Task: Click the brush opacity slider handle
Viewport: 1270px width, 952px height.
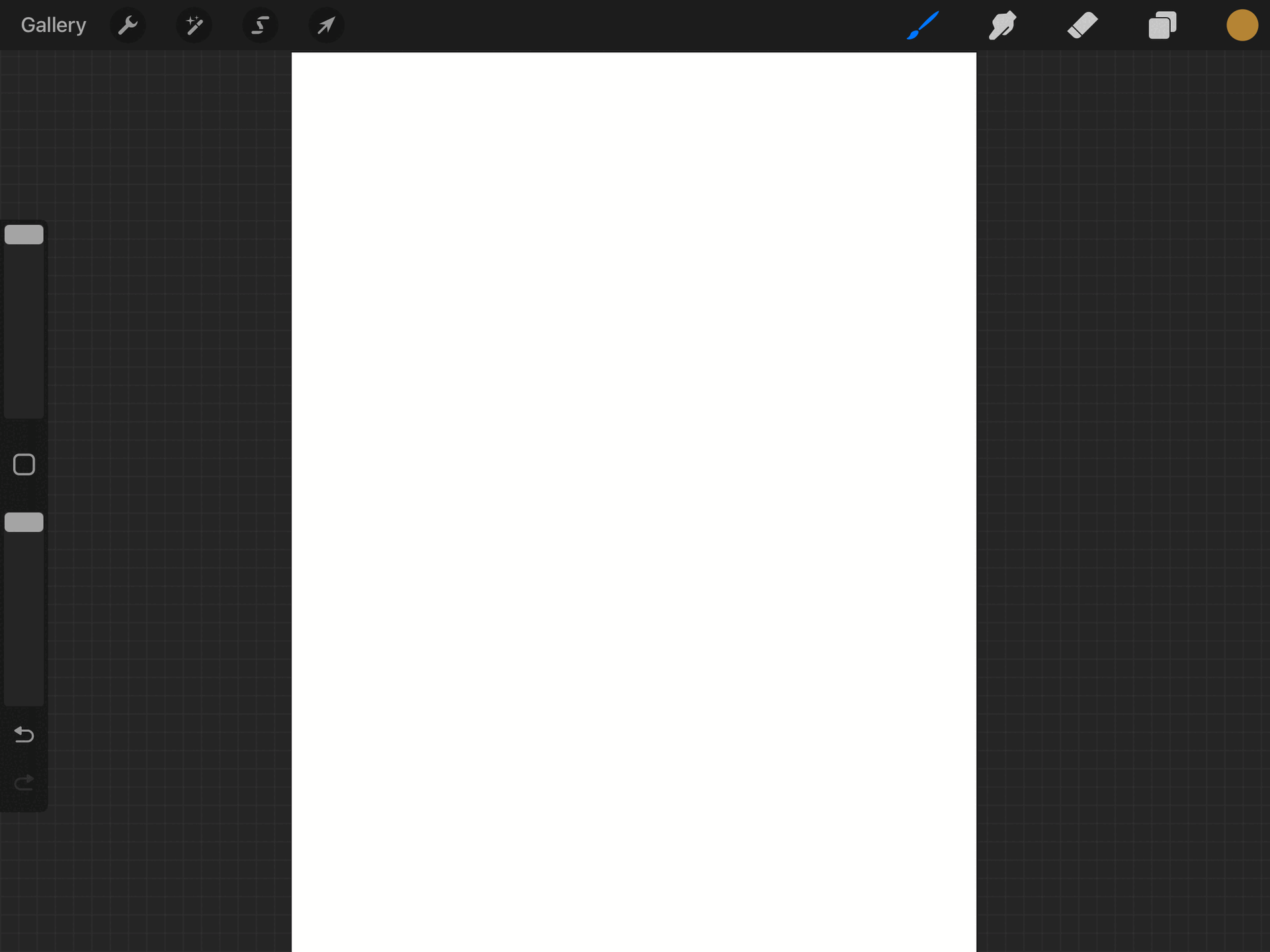Action: click(x=24, y=522)
